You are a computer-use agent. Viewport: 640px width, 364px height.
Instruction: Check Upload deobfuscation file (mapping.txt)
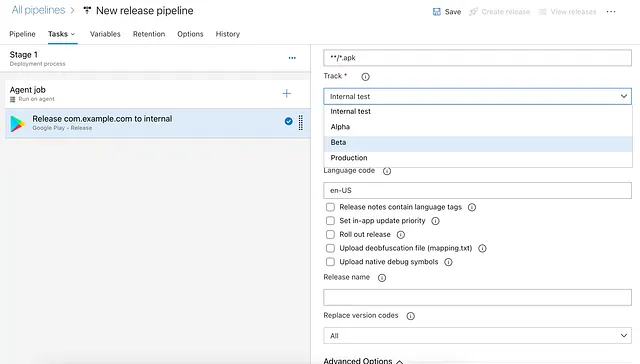(330, 248)
